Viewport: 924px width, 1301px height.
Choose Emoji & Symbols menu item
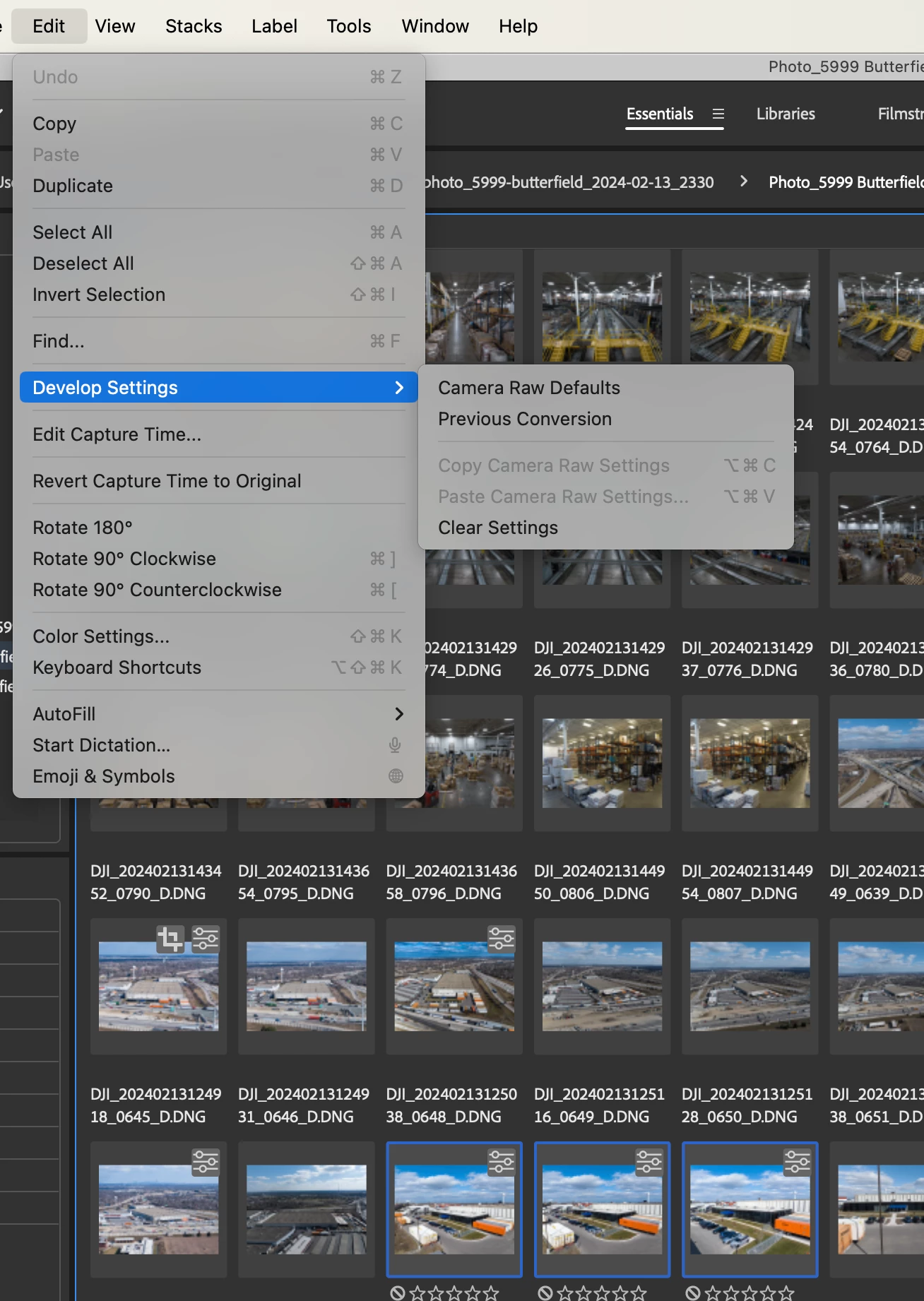coord(218,776)
